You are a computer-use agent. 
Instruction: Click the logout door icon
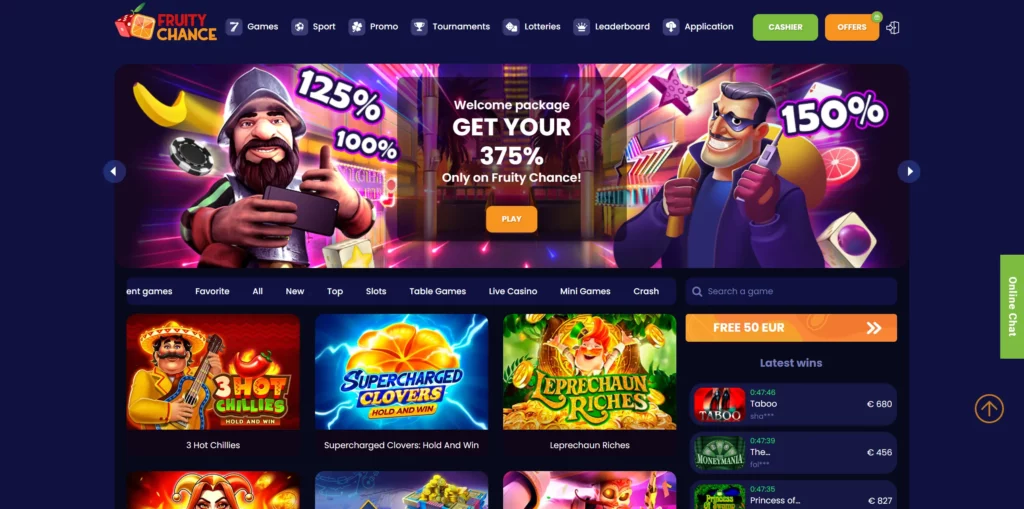click(893, 27)
